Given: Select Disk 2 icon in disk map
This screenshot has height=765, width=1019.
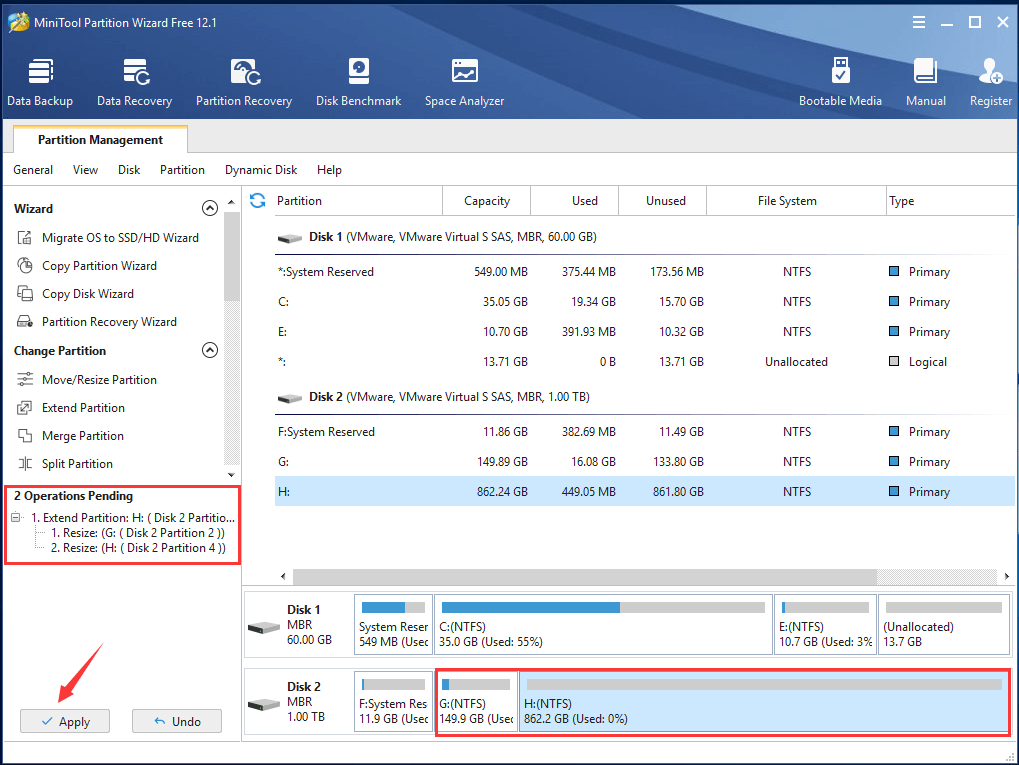Looking at the screenshot, I should (x=264, y=705).
